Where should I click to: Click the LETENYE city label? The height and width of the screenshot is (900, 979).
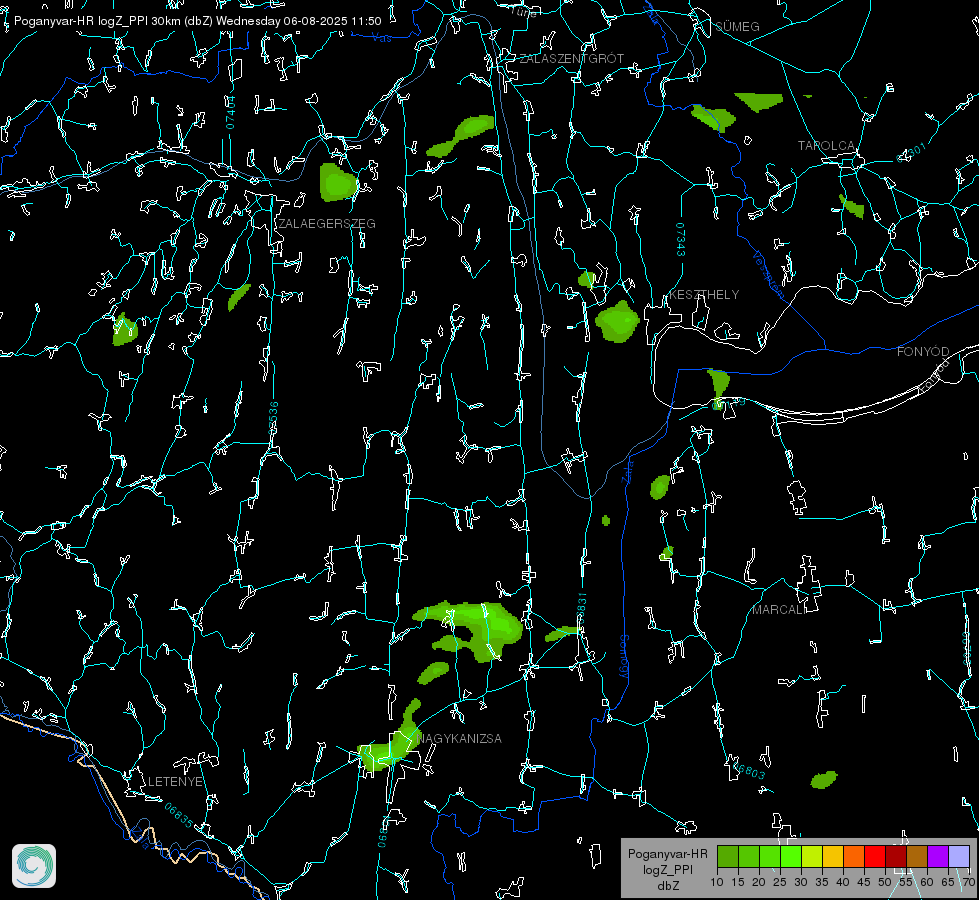pos(175,782)
